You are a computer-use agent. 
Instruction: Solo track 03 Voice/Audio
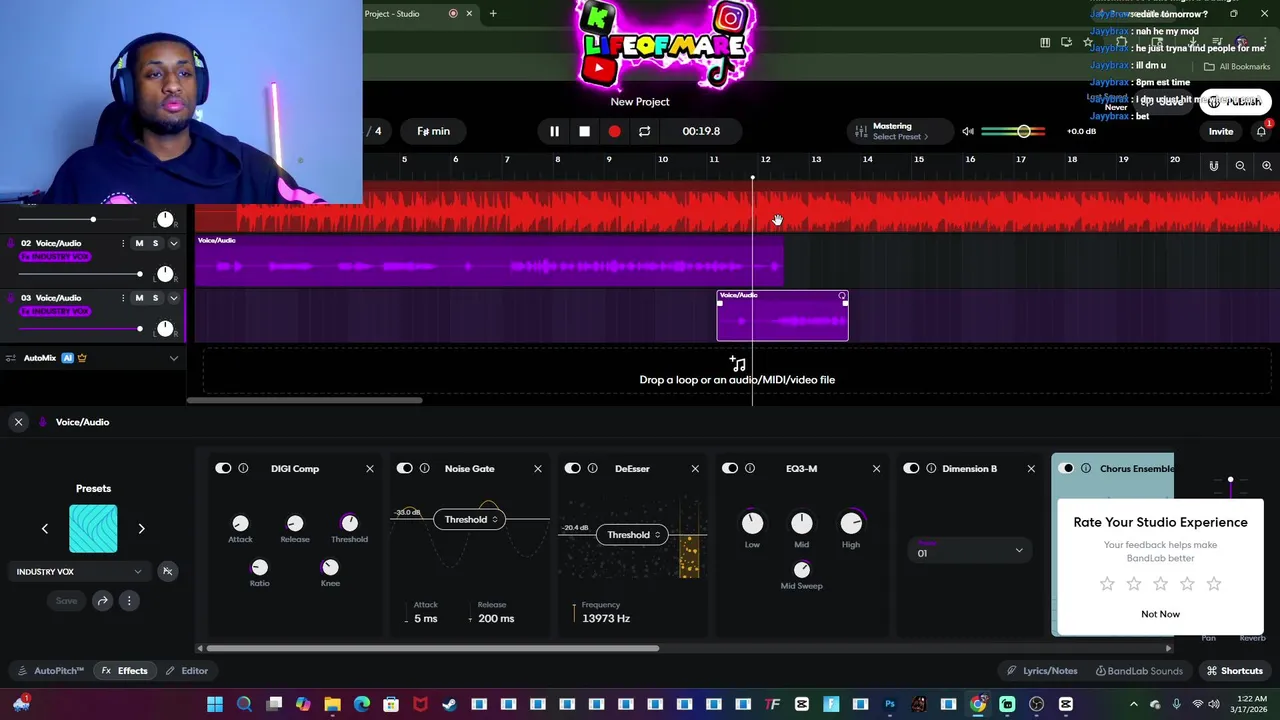tap(155, 298)
